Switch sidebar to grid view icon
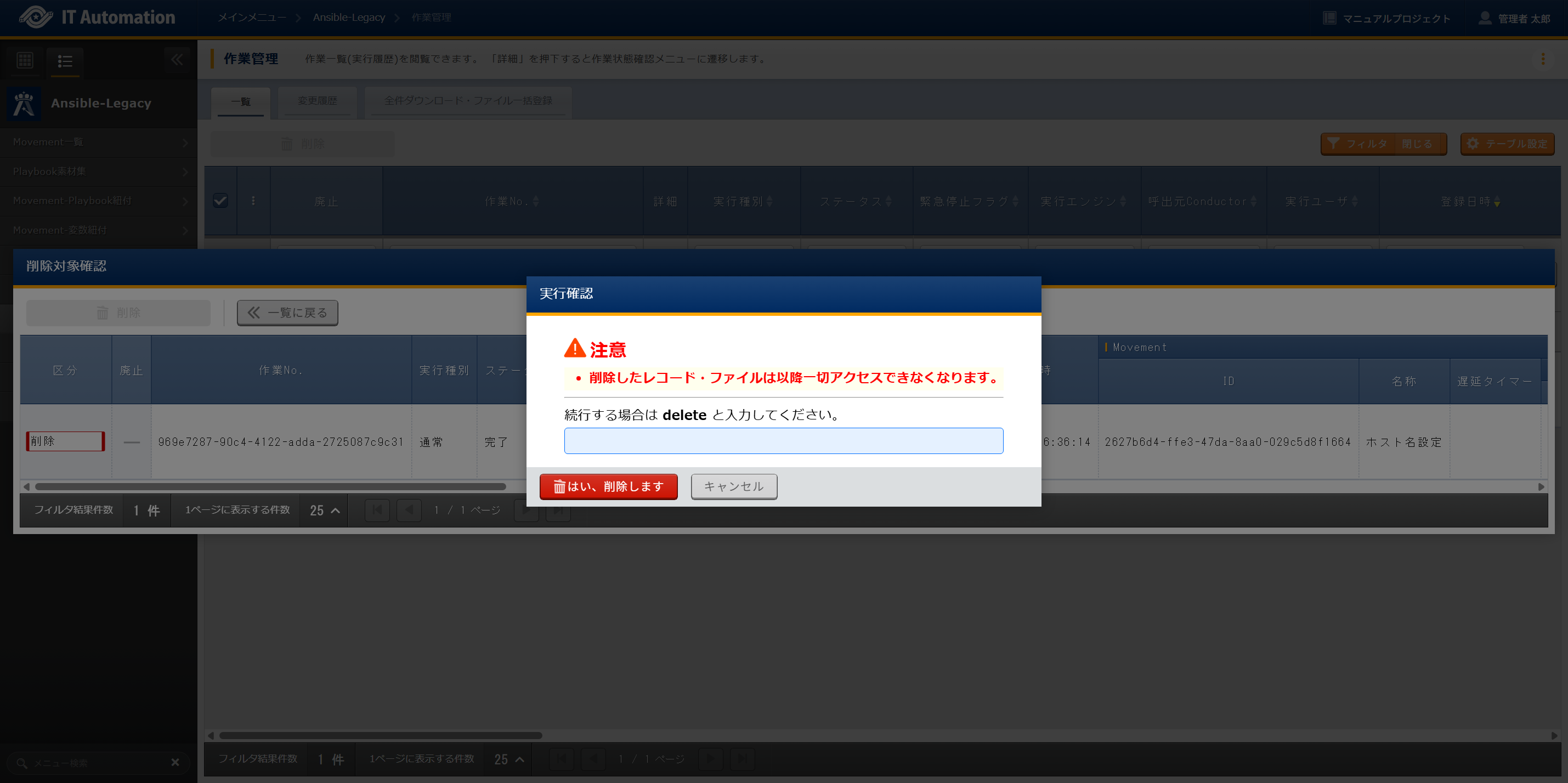This screenshot has width=1568, height=783. tap(25, 60)
